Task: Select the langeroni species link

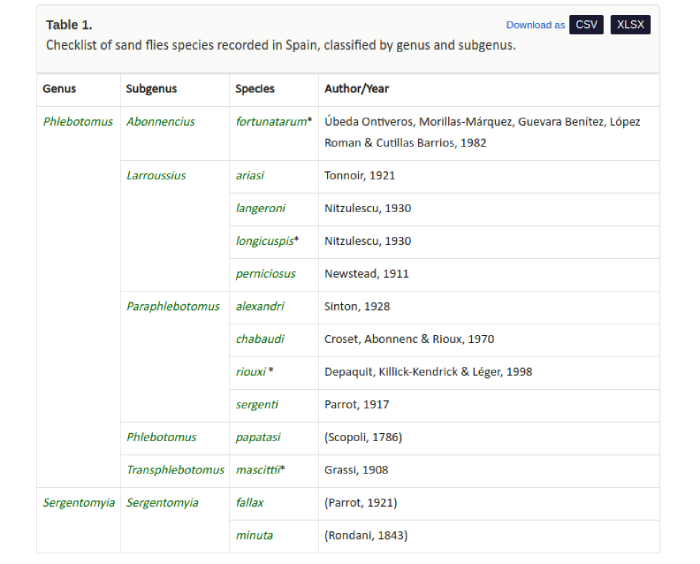Action: pos(260,209)
